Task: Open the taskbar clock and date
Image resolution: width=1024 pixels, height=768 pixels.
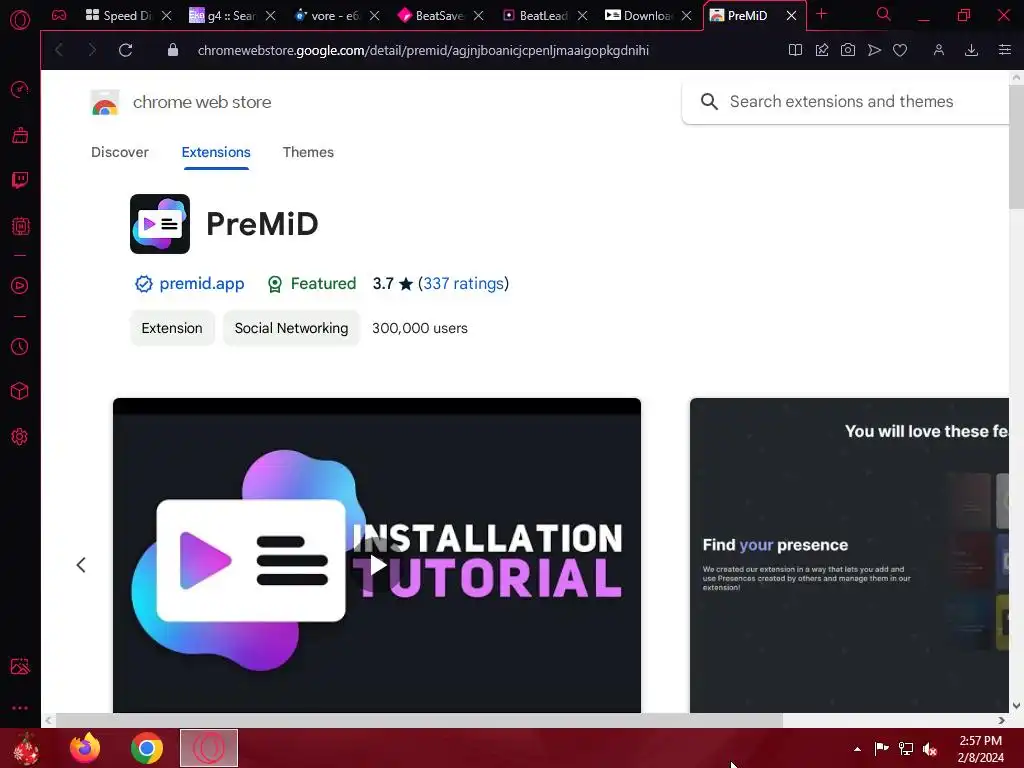Action: (980, 749)
